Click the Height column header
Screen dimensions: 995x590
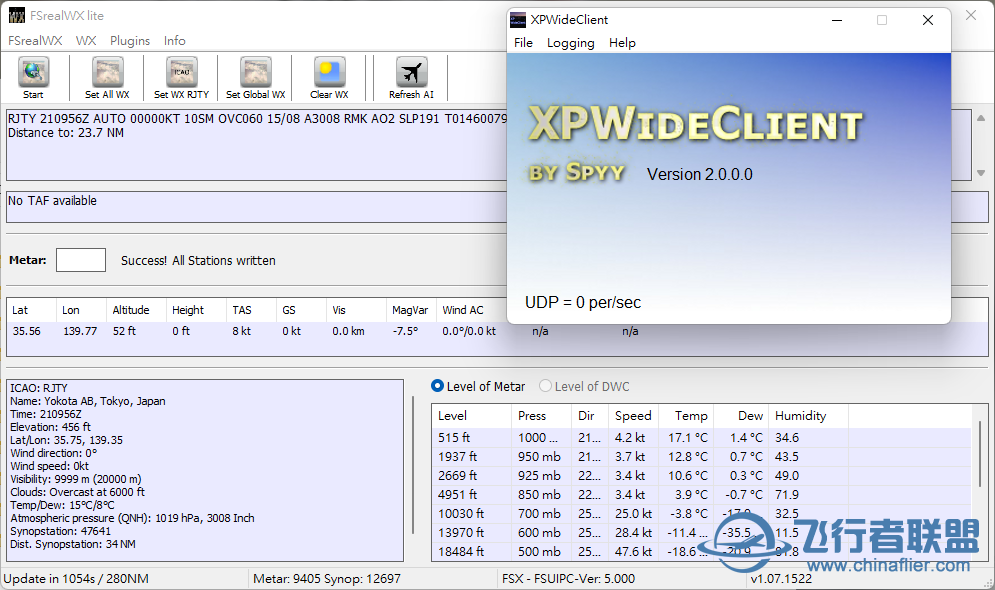(x=195, y=310)
